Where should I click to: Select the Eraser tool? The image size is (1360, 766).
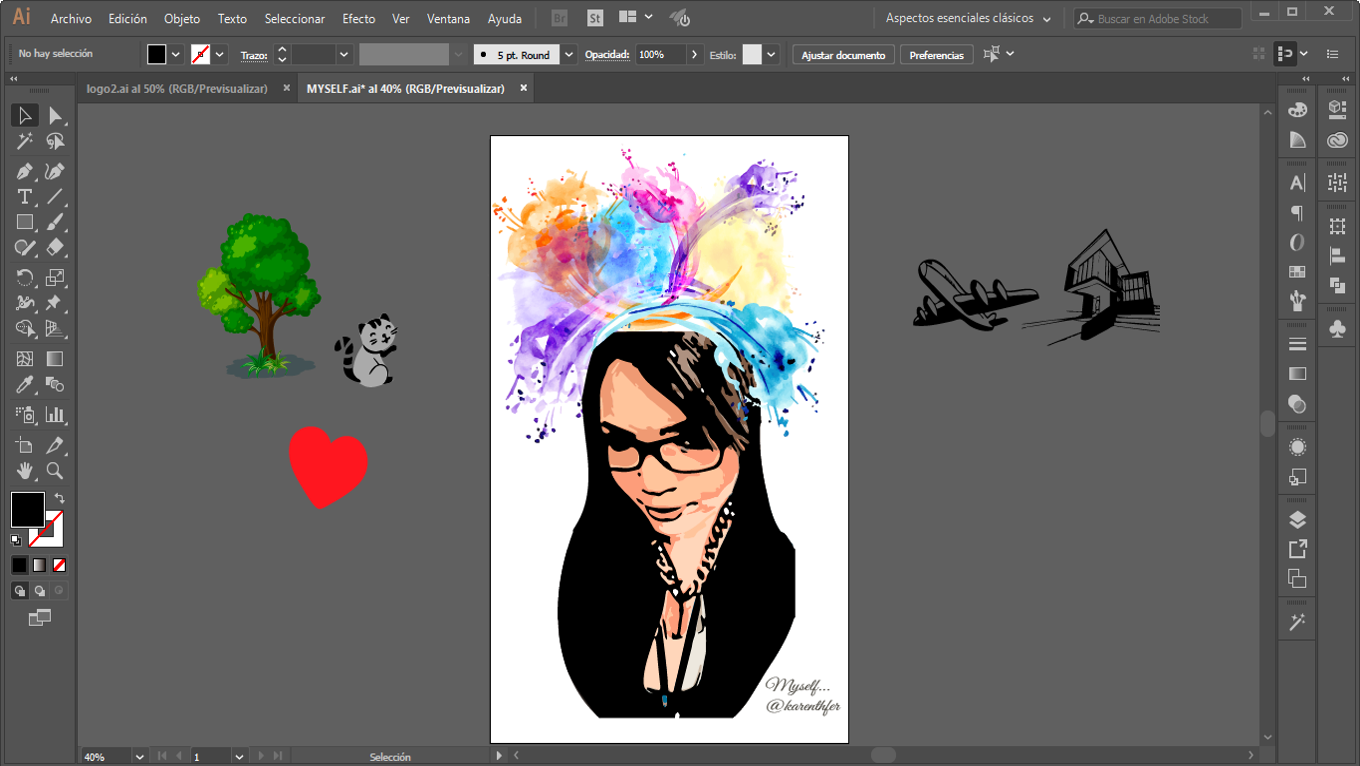(x=55, y=247)
